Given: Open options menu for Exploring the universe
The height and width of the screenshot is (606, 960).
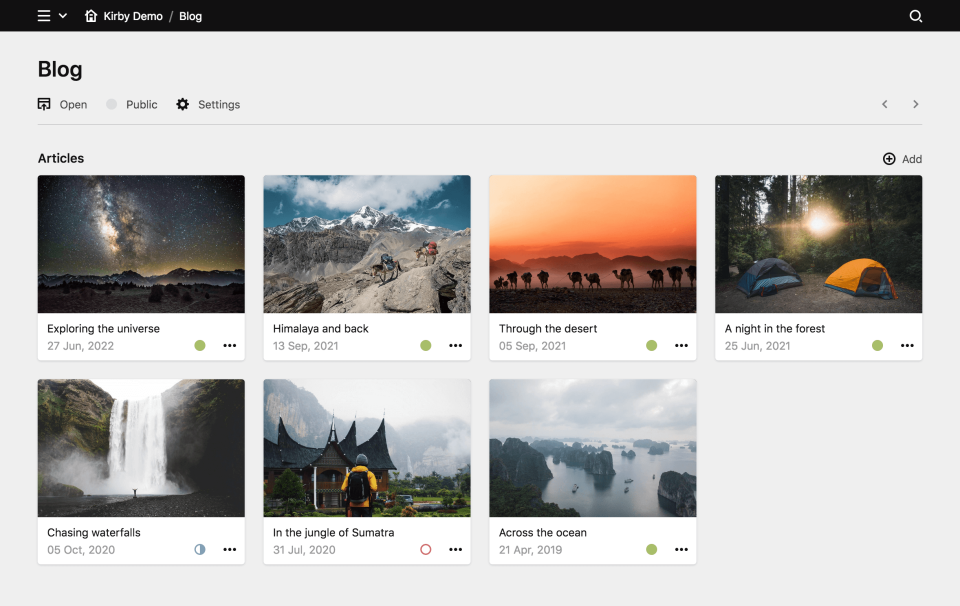Looking at the screenshot, I should [x=230, y=345].
